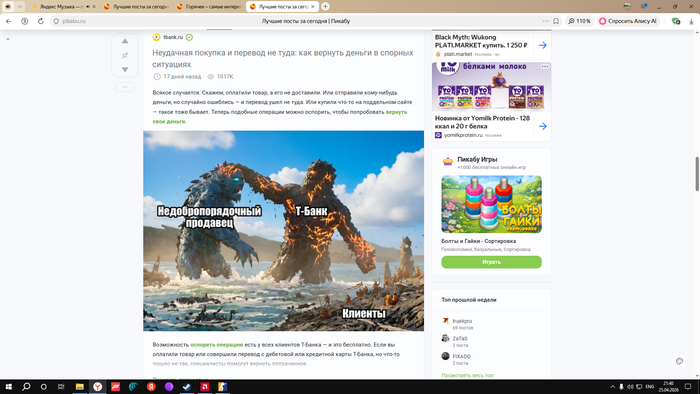Click the page vertical scrollbar thumb

tap(697, 174)
